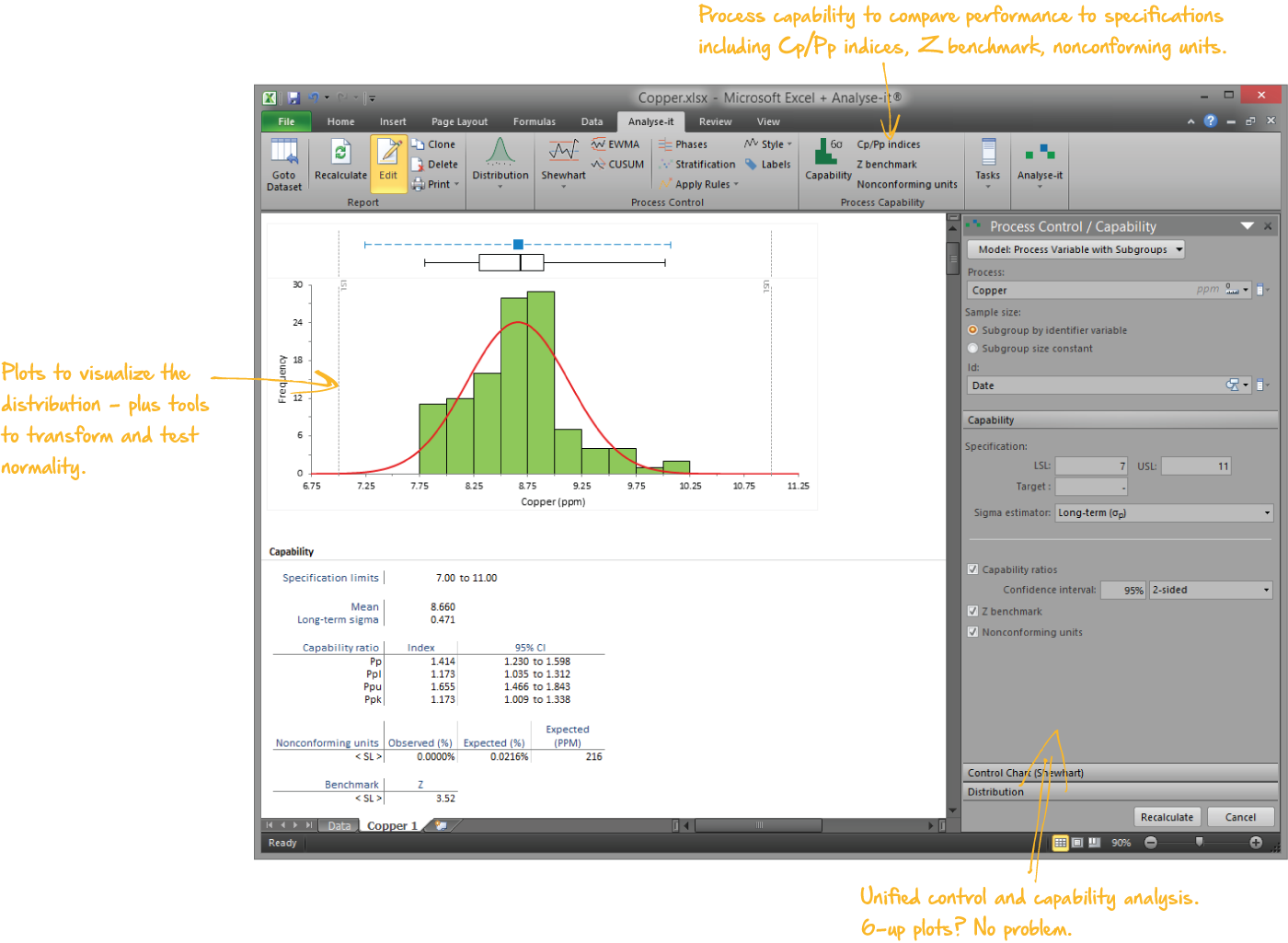Viewport: 1288px width, 943px height.
Task: Toggle Z benchmark in the ribbon
Action: coord(887,165)
